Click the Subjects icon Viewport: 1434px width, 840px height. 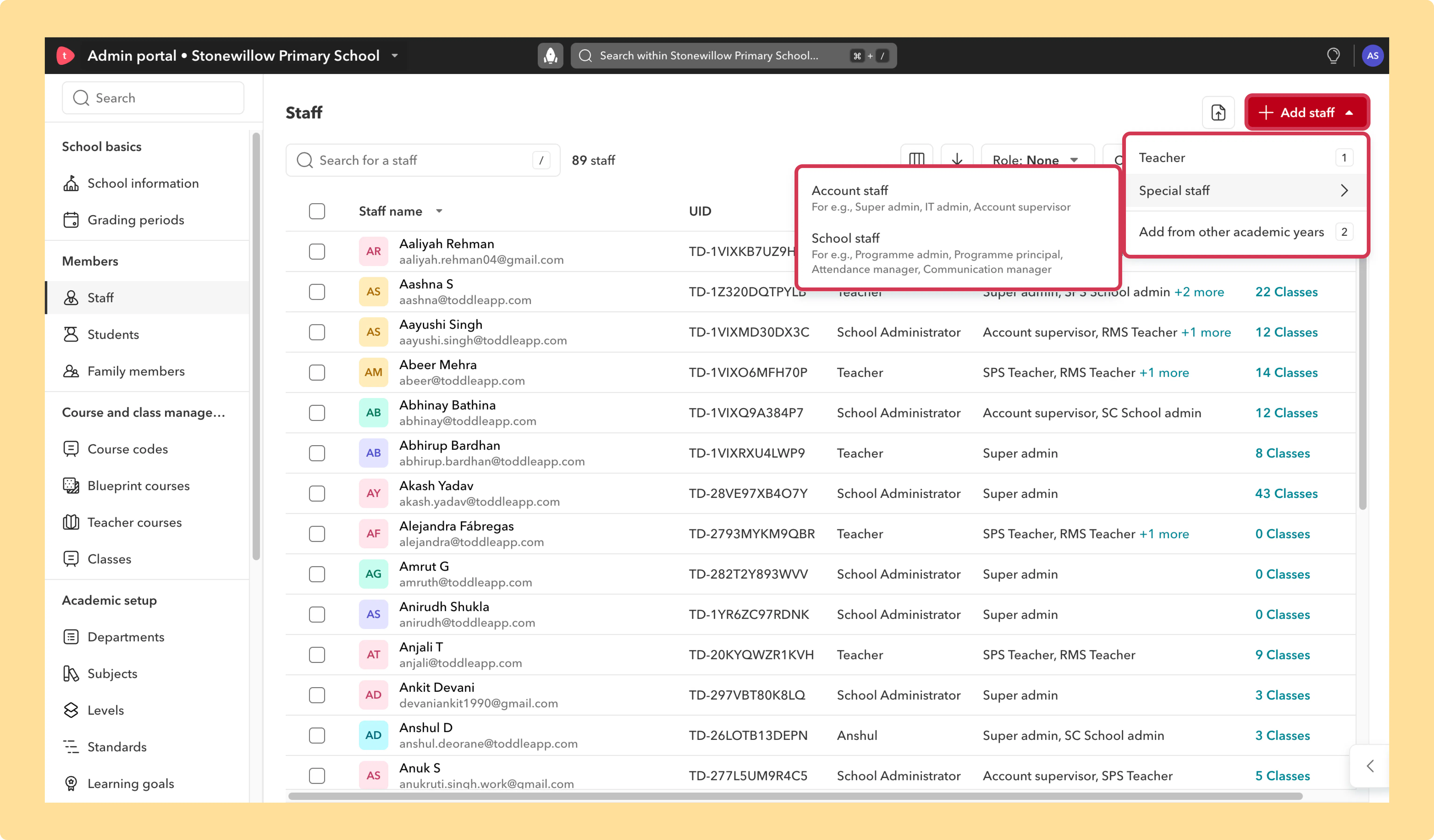coord(71,674)
